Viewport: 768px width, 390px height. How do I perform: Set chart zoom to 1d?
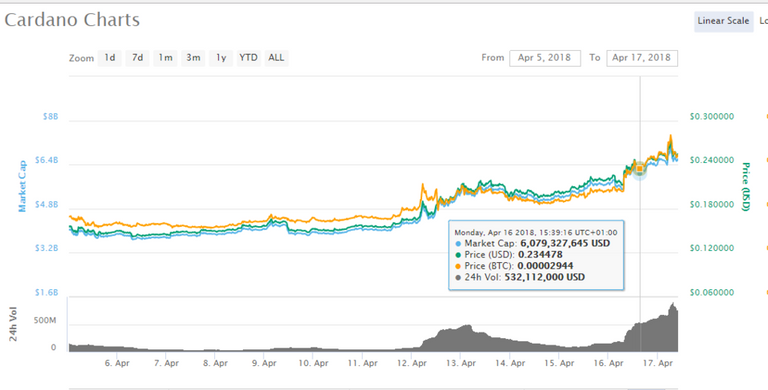(110, 58)
